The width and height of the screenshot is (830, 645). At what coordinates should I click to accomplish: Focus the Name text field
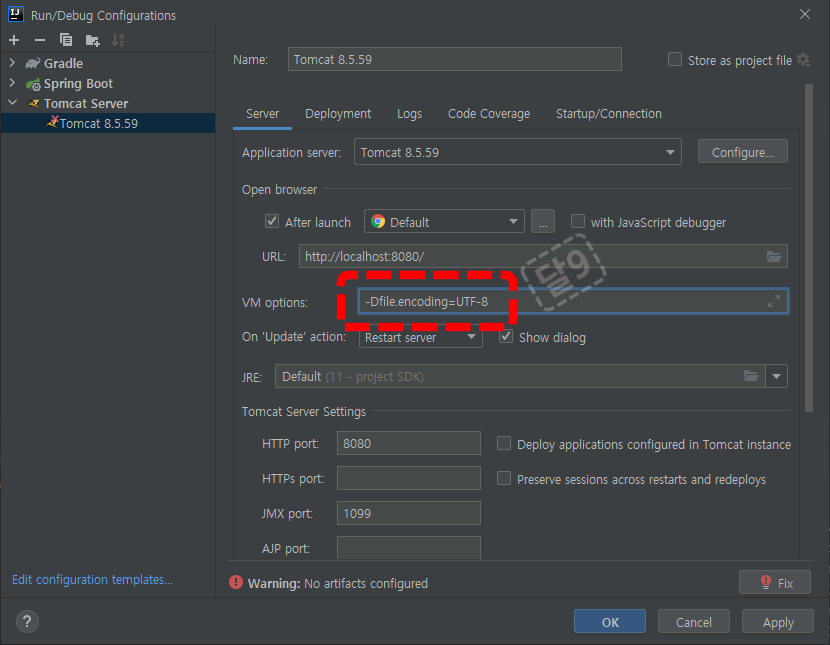coord(454,59)
